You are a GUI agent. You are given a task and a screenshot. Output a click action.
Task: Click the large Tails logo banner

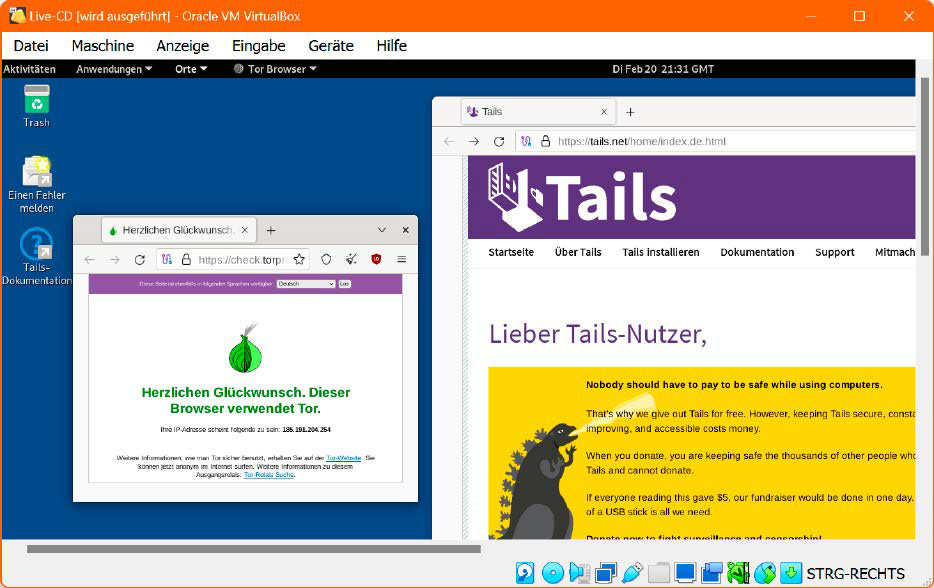point(582,198)
